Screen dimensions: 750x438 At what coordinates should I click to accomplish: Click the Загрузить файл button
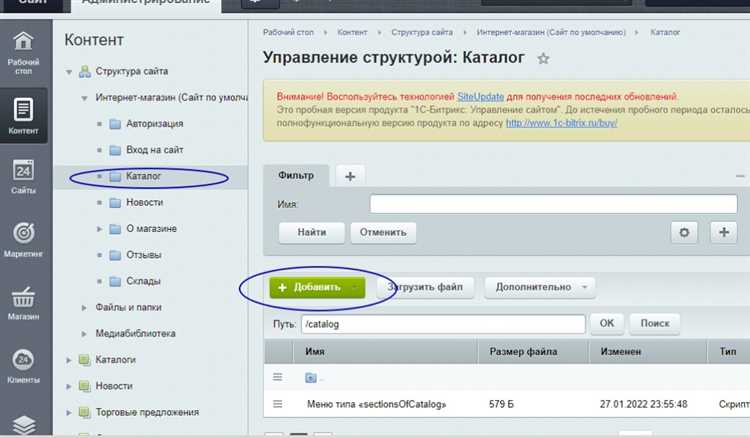click(x=425, y=287)
